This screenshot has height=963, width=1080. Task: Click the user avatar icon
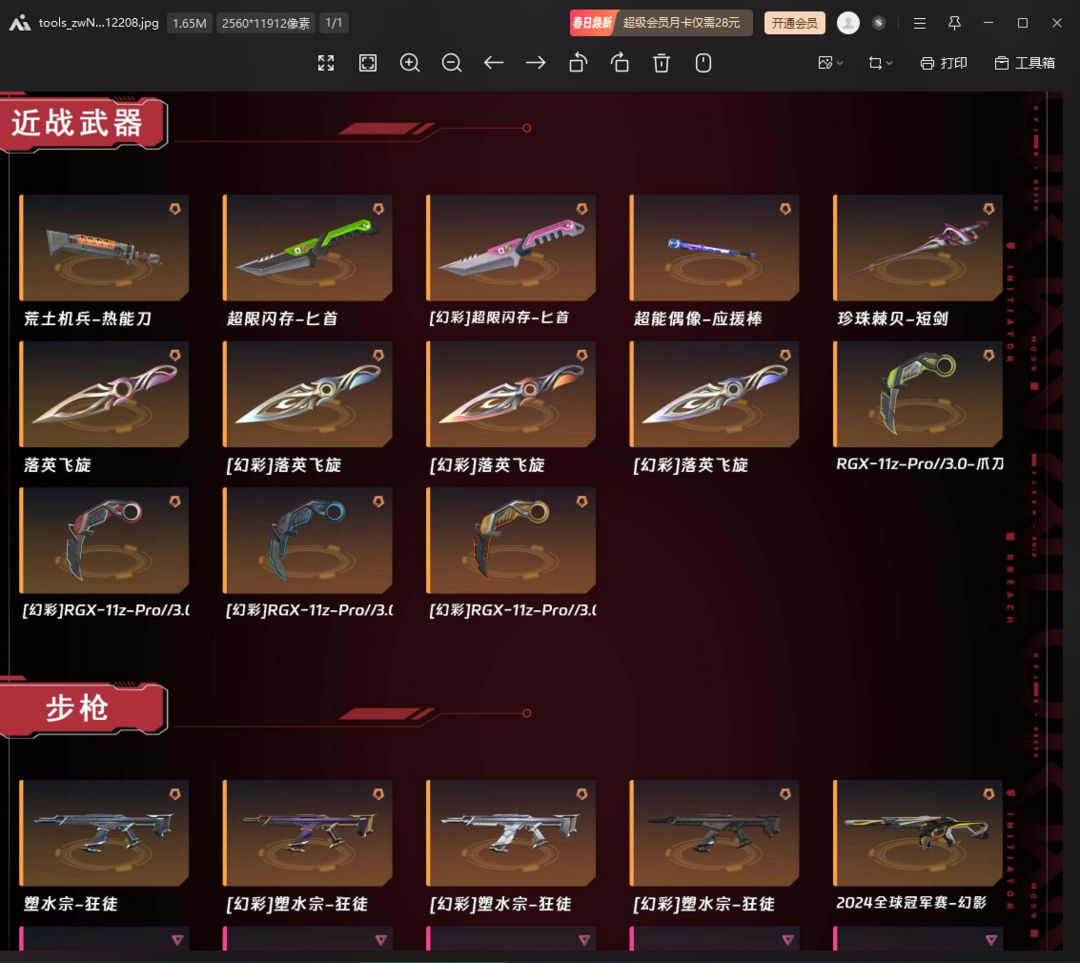point(848,23)
